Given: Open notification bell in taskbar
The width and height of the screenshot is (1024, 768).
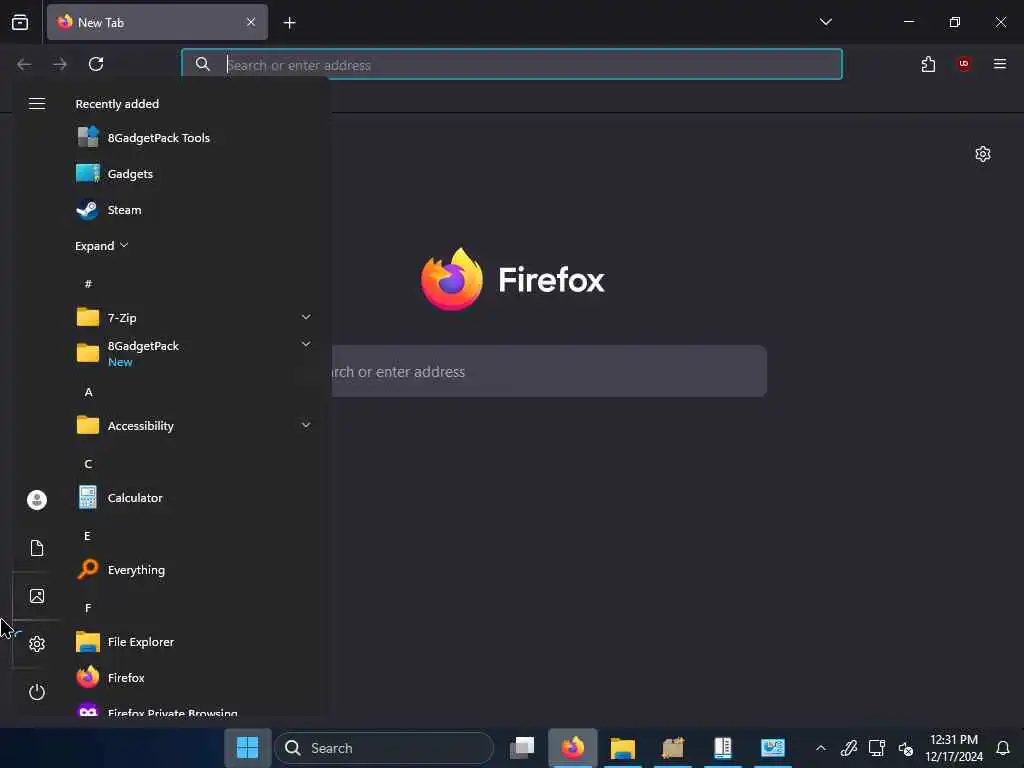Looking at the screenshot, I should tap(1003, 748).
